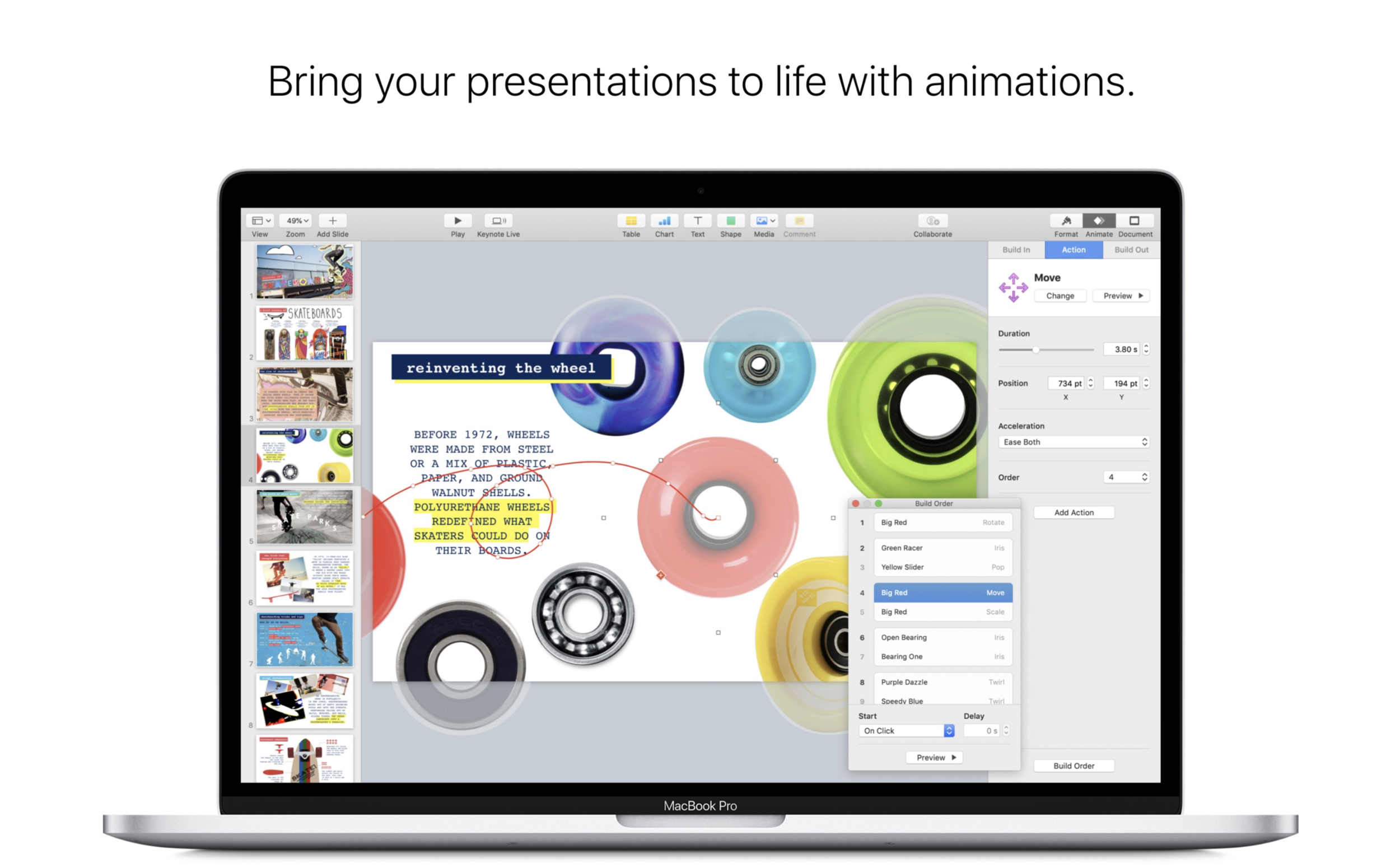Switch to the Build In tab
The width and height of the screenshot is (1400, 868).
tap(1015, 250)
